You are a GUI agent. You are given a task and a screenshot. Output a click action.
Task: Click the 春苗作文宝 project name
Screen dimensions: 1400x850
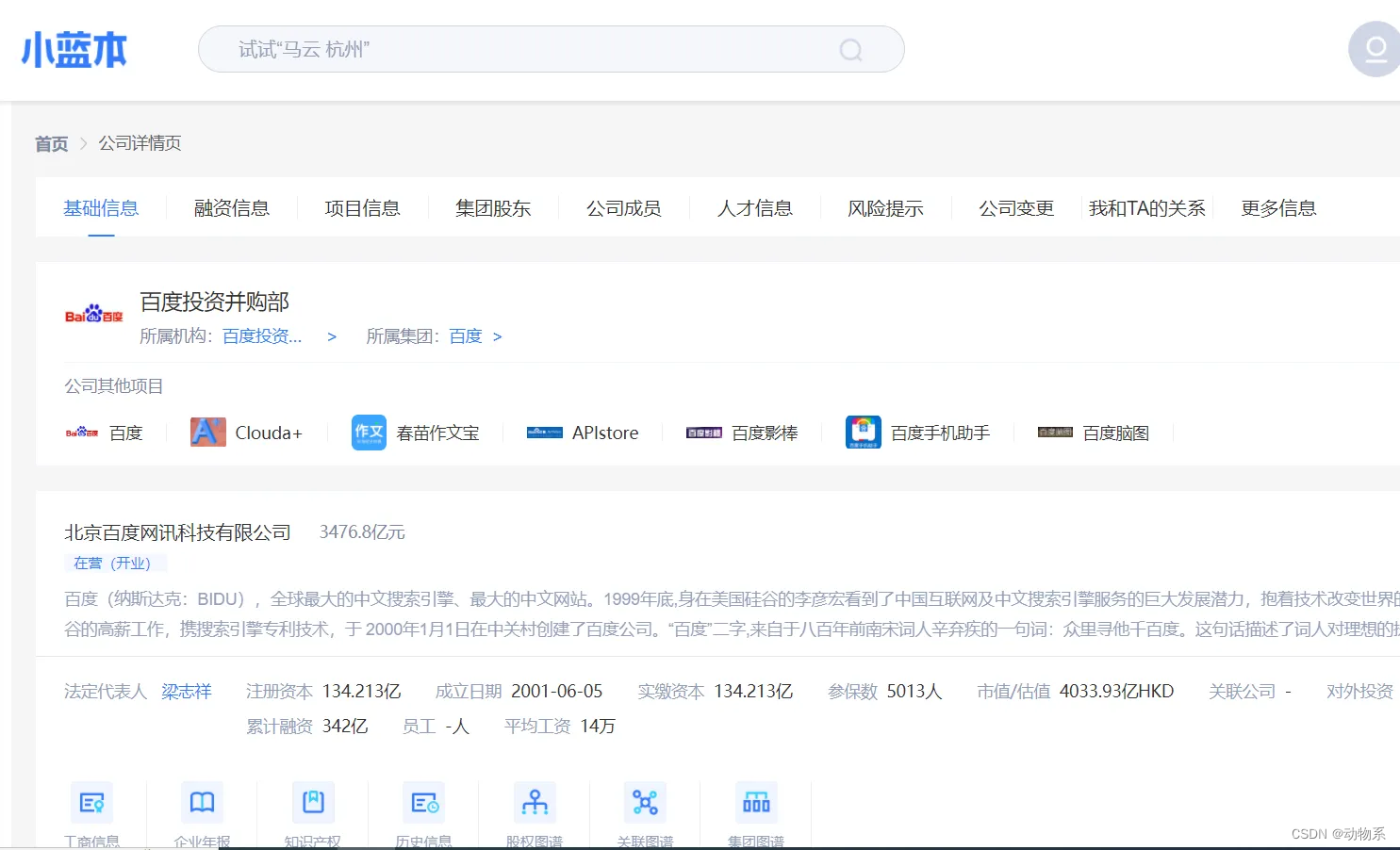(438, 433)
